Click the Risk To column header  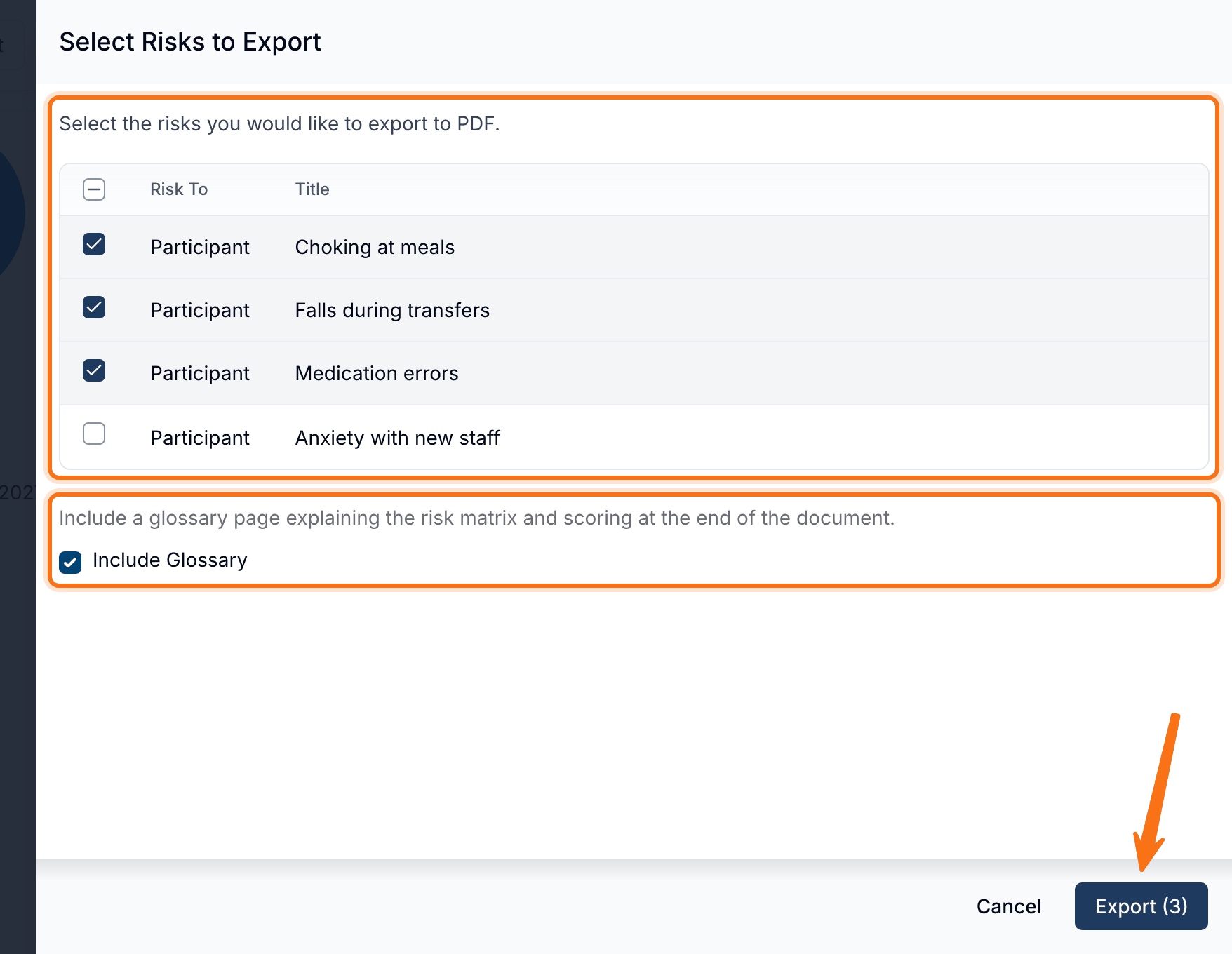179,189
